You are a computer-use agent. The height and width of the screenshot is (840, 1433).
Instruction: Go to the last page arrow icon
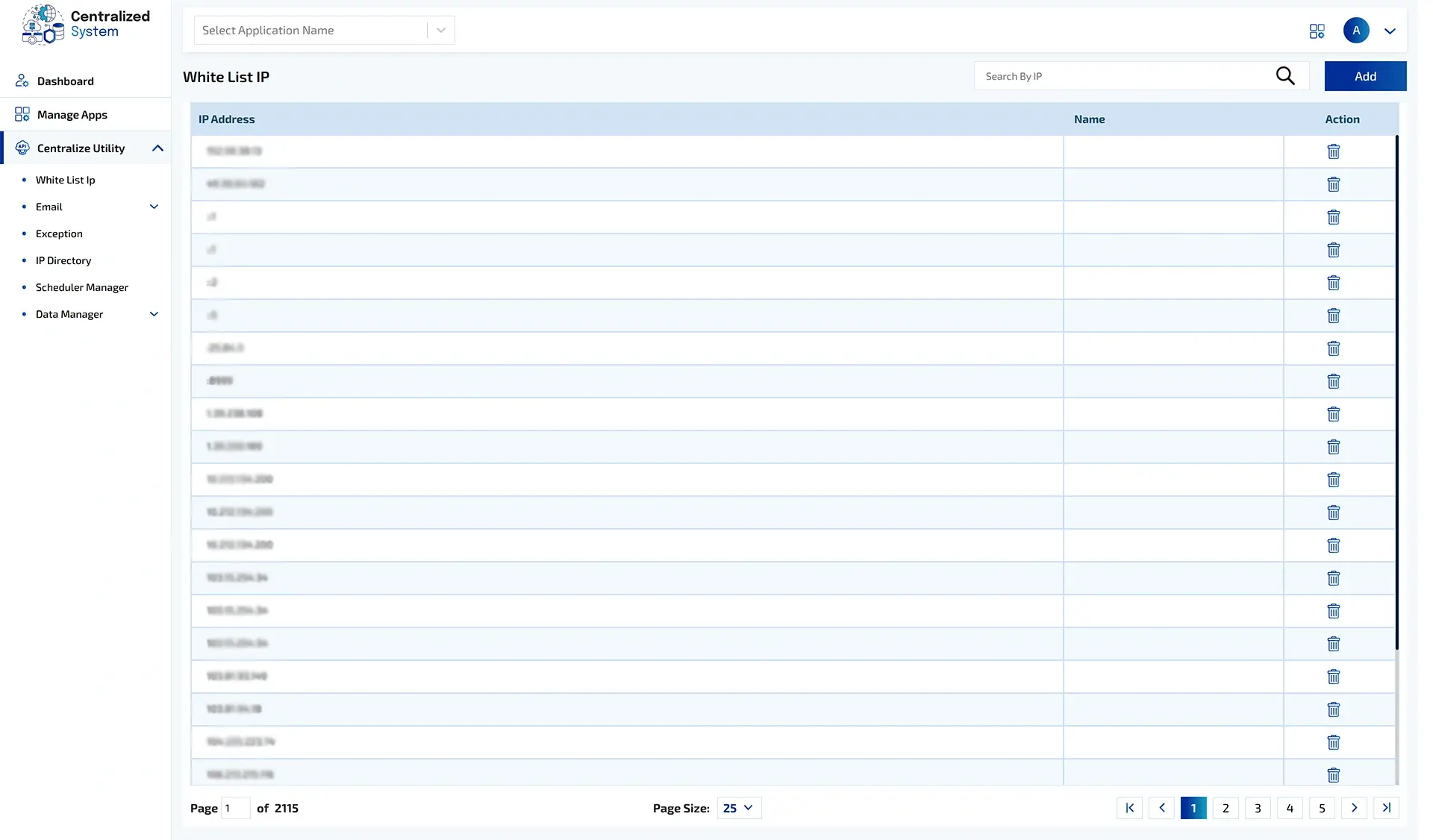tap(1386, 808)
